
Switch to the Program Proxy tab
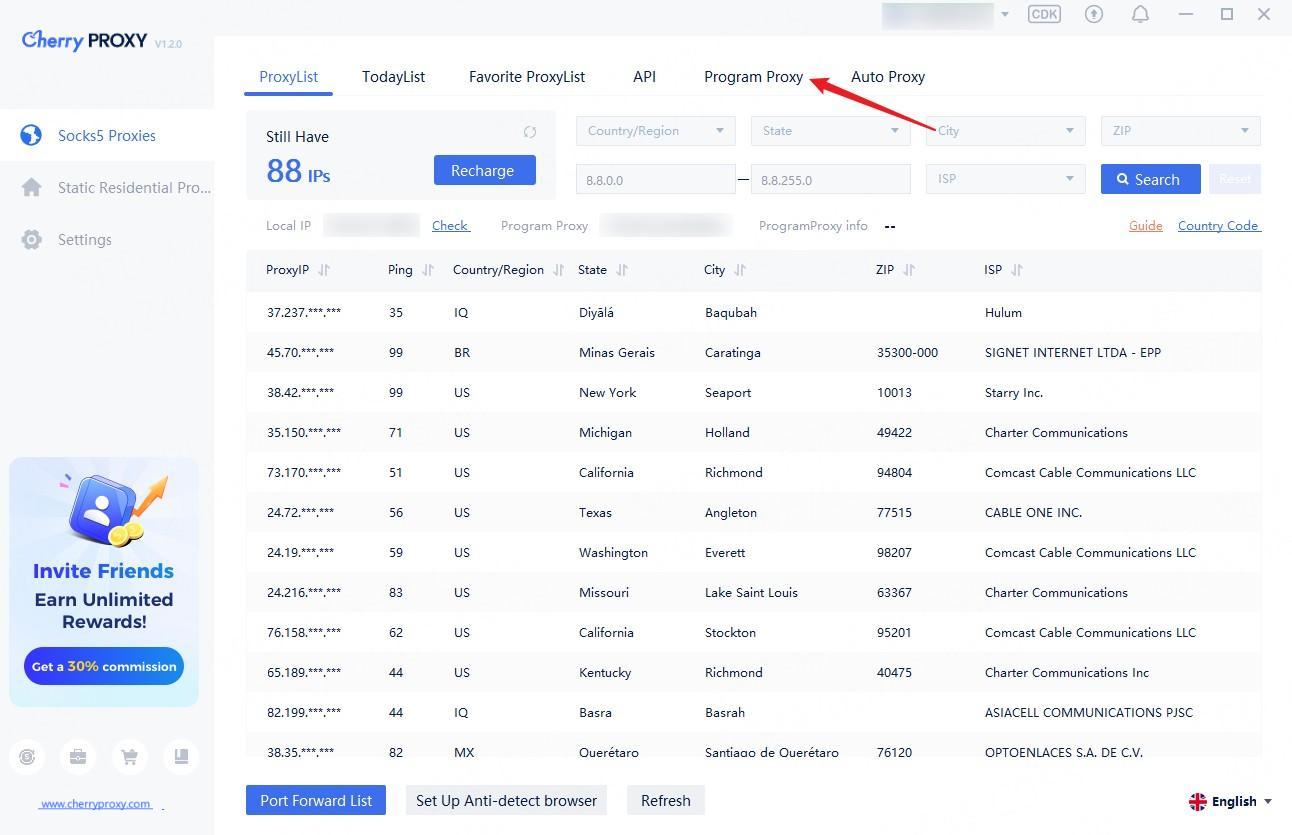click(753, 77)
